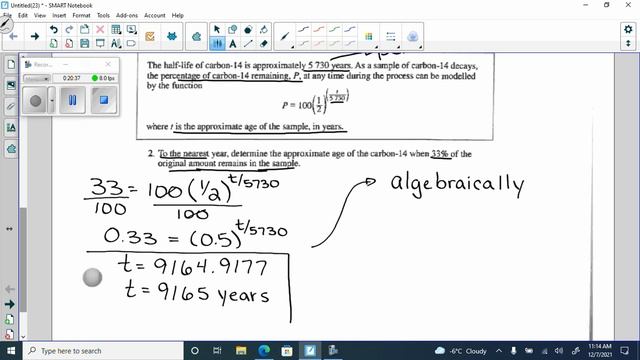
Task: Open the Page Sorter sidebar tab
Action: [11, 64]
